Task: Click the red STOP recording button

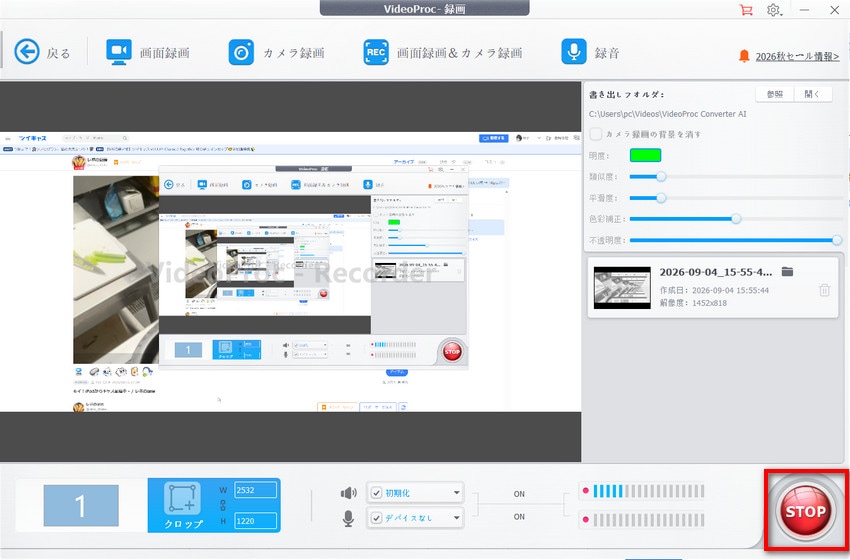Action: 805,511
